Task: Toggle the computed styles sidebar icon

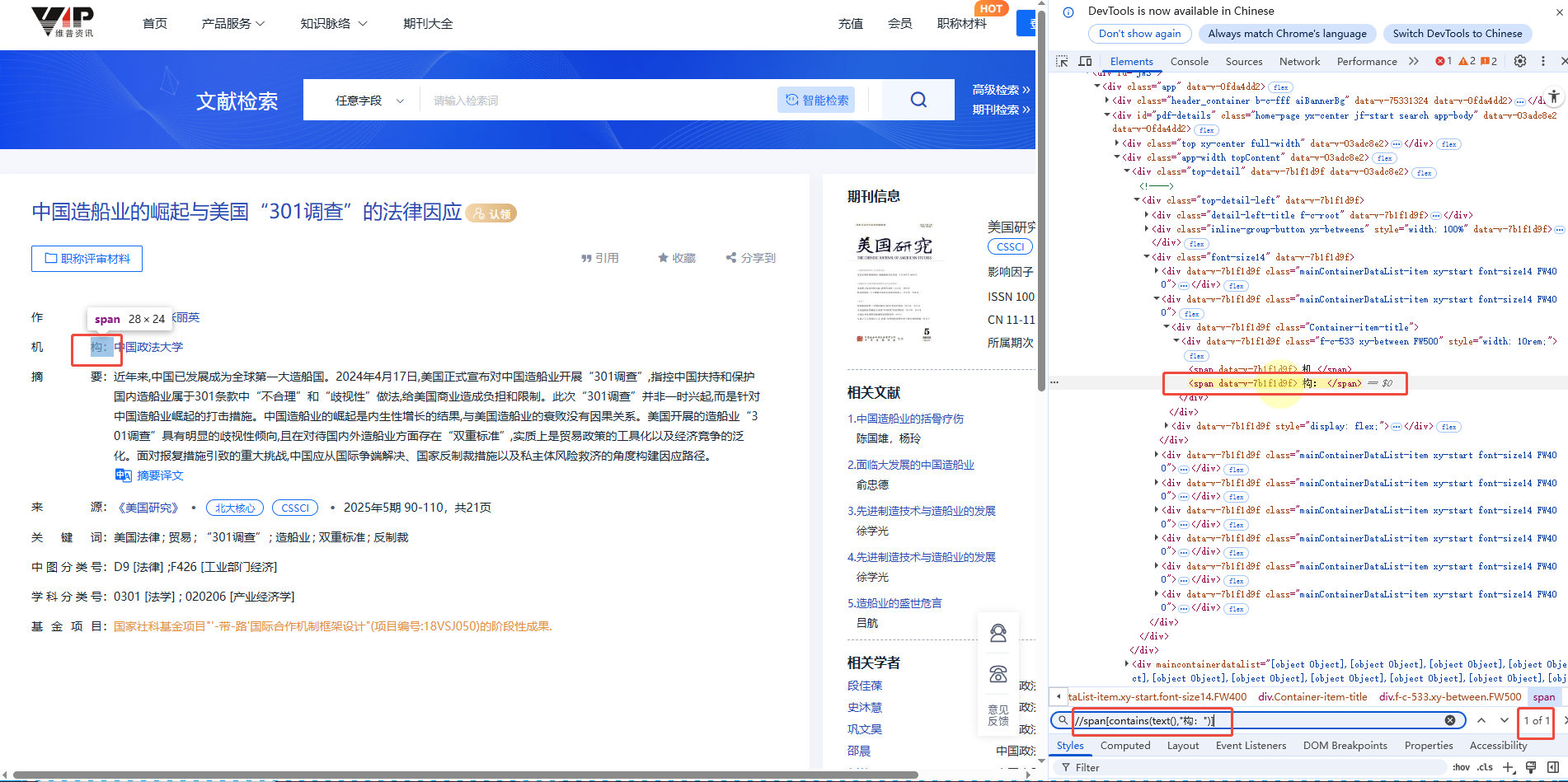Action: coord(1553,767)
